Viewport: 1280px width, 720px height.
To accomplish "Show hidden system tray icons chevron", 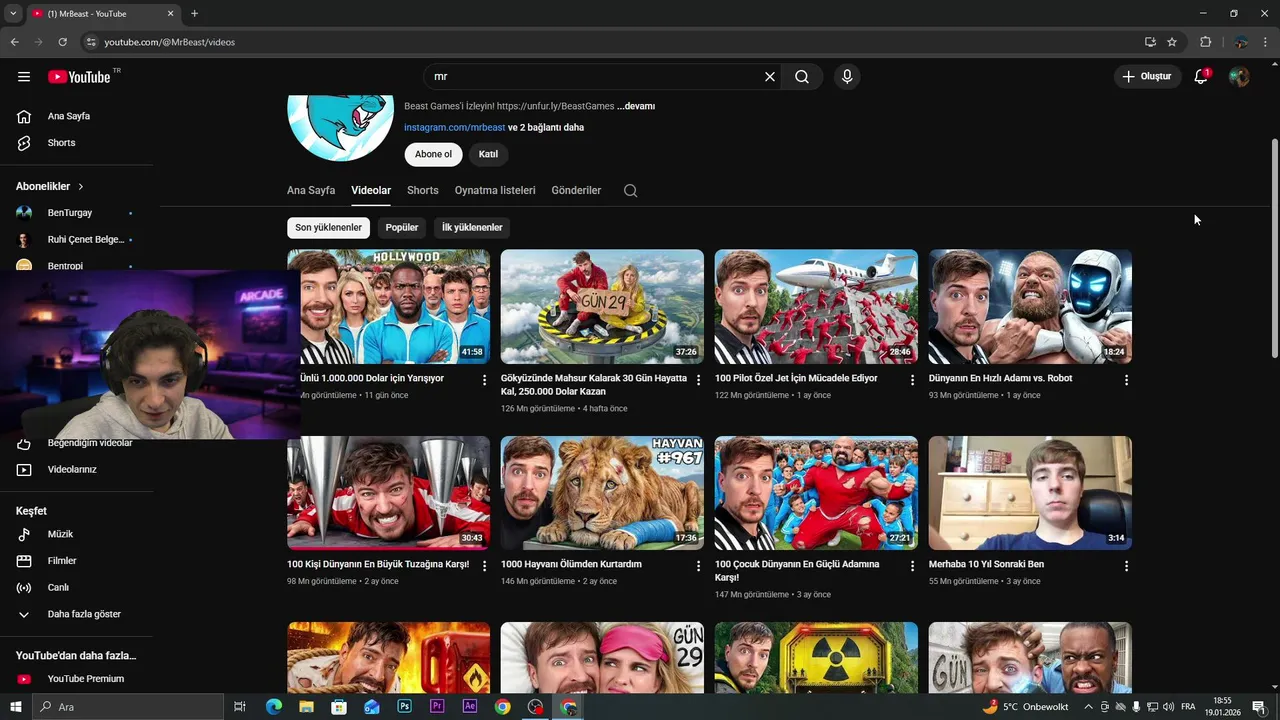I will (1089, 707).
